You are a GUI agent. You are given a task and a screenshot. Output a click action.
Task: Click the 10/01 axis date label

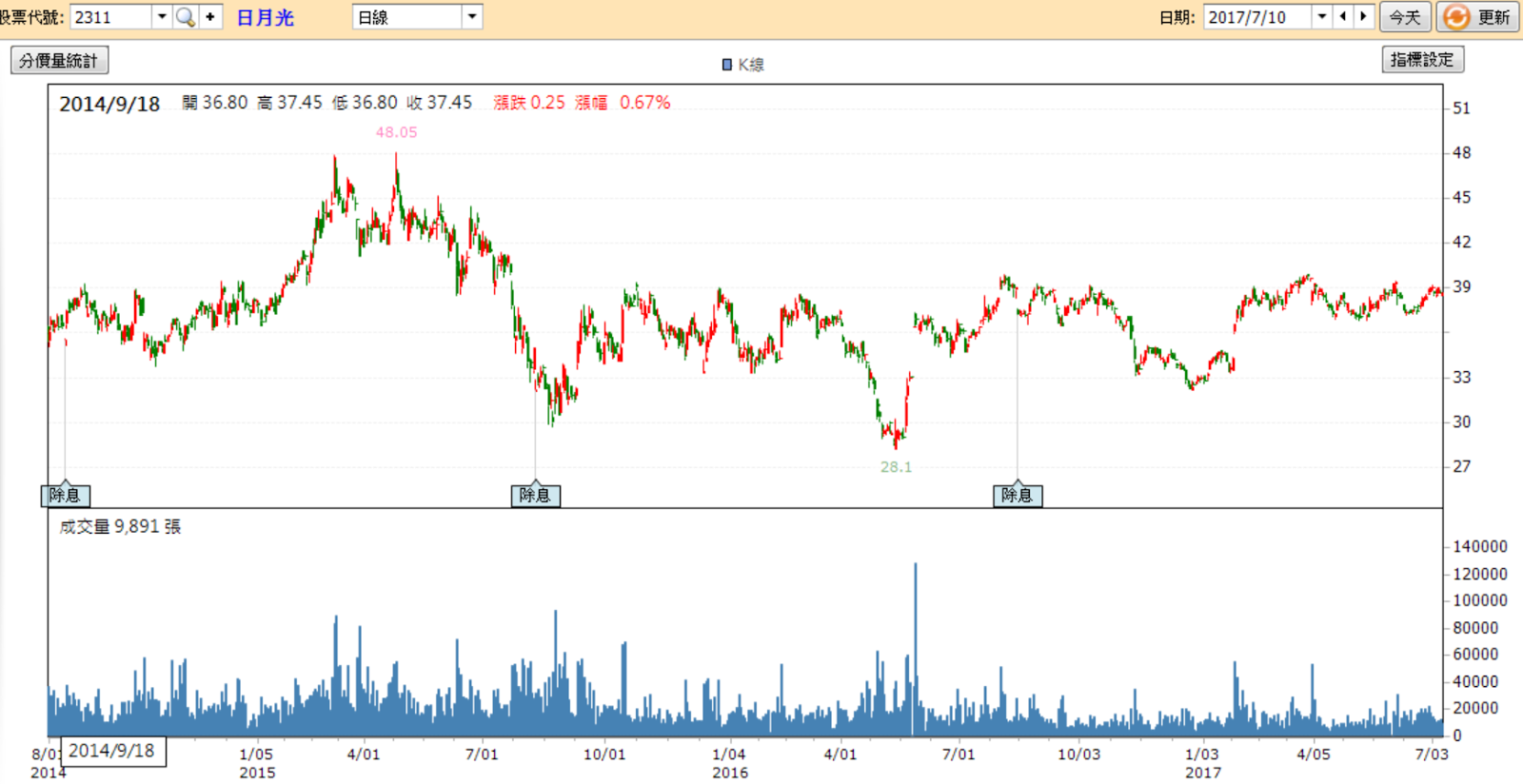click(x=604, y=755)
